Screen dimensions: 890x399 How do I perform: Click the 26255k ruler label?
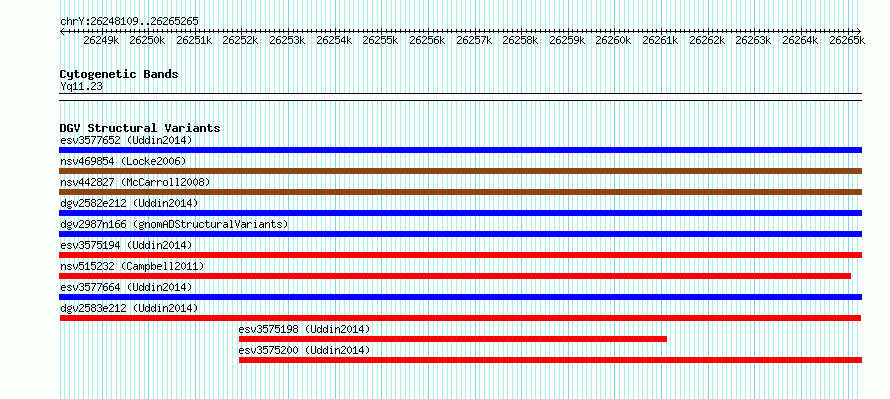tap(380, 40)
